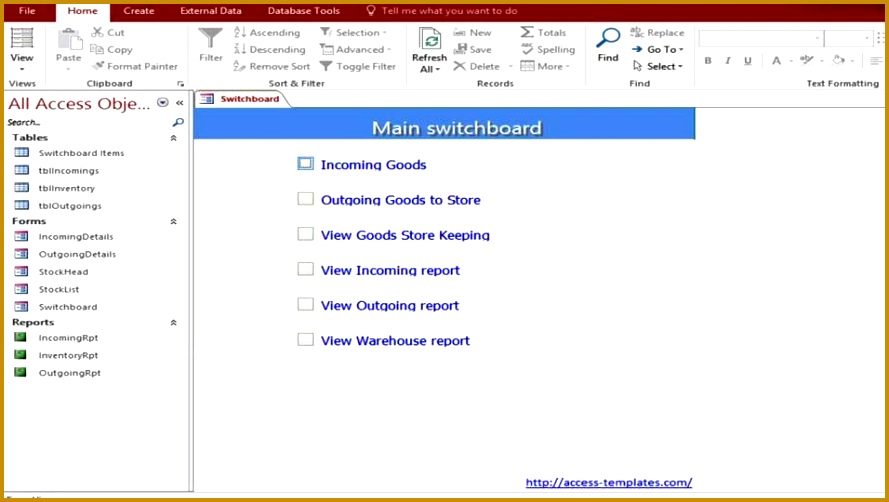The width and height of the screenshot is (889, 502).
Task: Click Toggle Filter
Action: pyautogui.click(x=358, y=66)
